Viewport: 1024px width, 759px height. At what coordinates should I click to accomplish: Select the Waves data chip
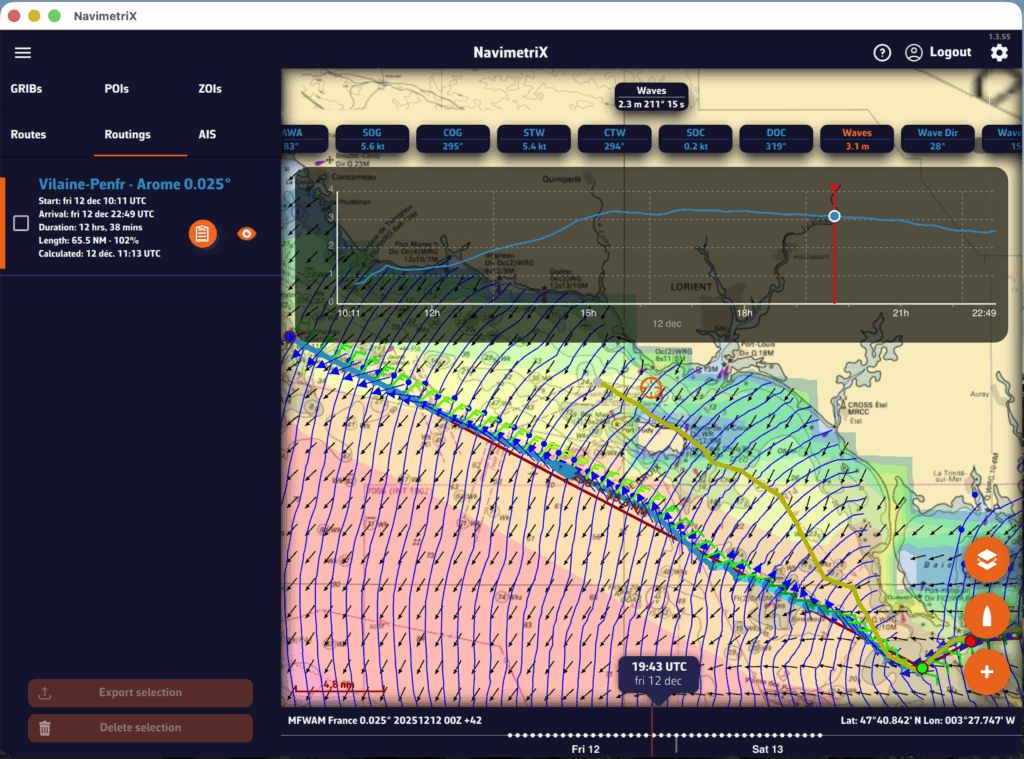point(856,139)
